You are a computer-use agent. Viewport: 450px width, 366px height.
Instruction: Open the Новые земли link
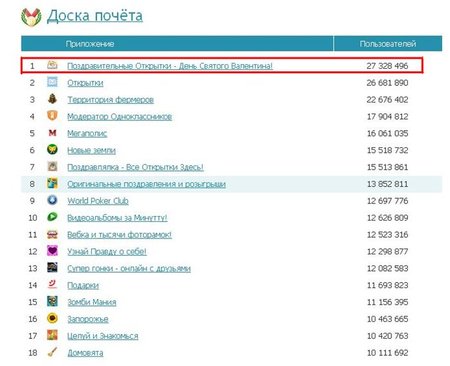(x=91, y=150)
